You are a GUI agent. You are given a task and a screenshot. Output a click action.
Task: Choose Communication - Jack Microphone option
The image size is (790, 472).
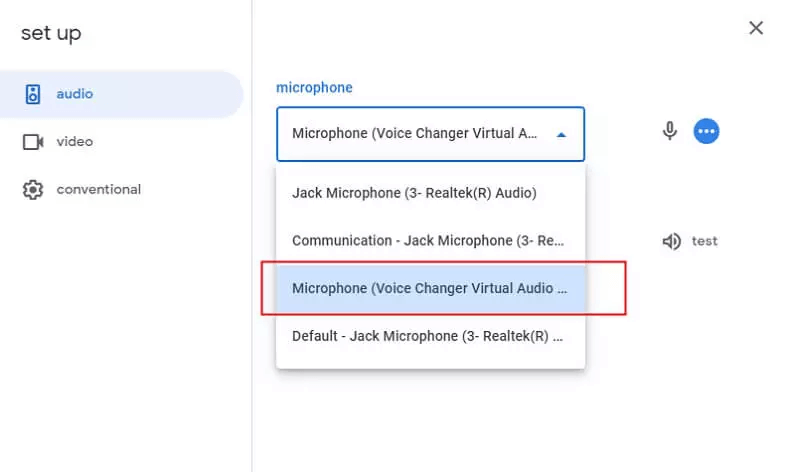(428, 241)
